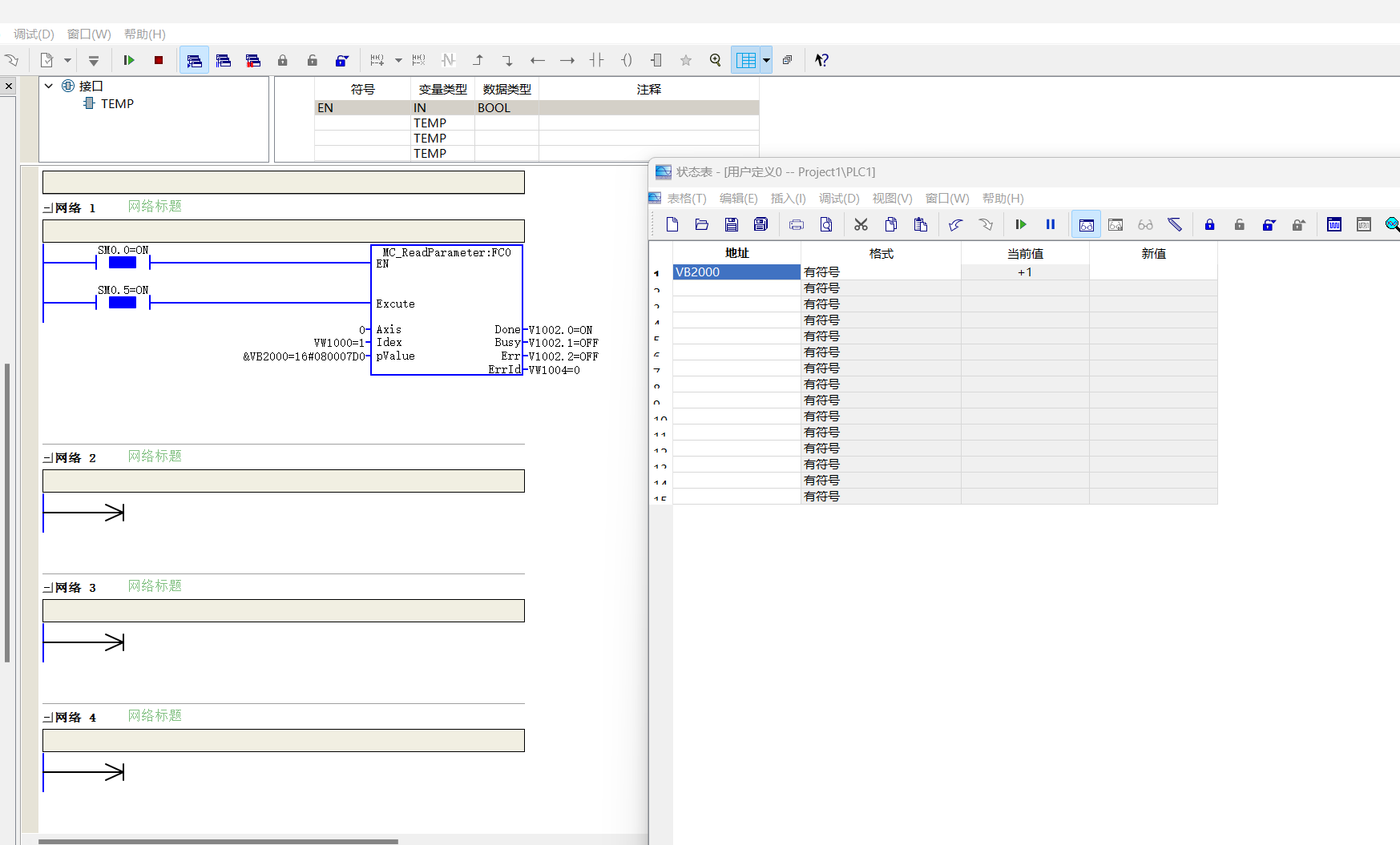Click the write-values pencil icon

1175,224
